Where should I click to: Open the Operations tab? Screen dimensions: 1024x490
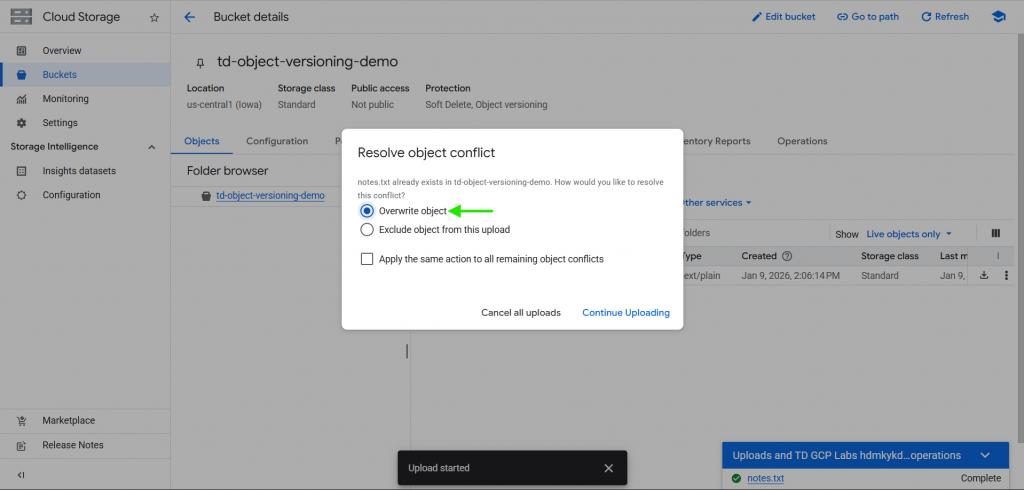pyautogui.click(x=802, y=141)
